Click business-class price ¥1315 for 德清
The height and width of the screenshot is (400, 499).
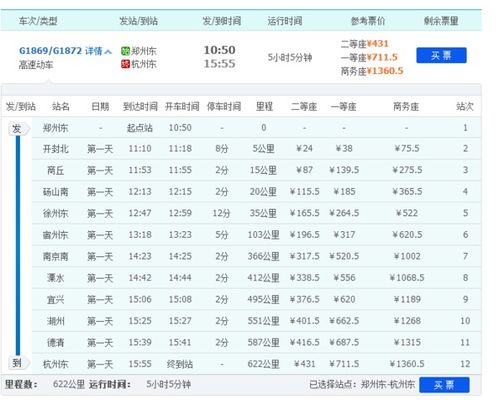[407, 343]
